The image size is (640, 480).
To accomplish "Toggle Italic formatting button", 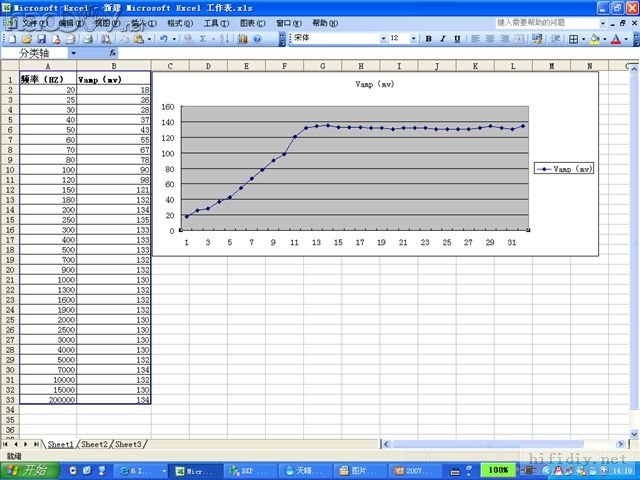I will (x=443, y=38).
